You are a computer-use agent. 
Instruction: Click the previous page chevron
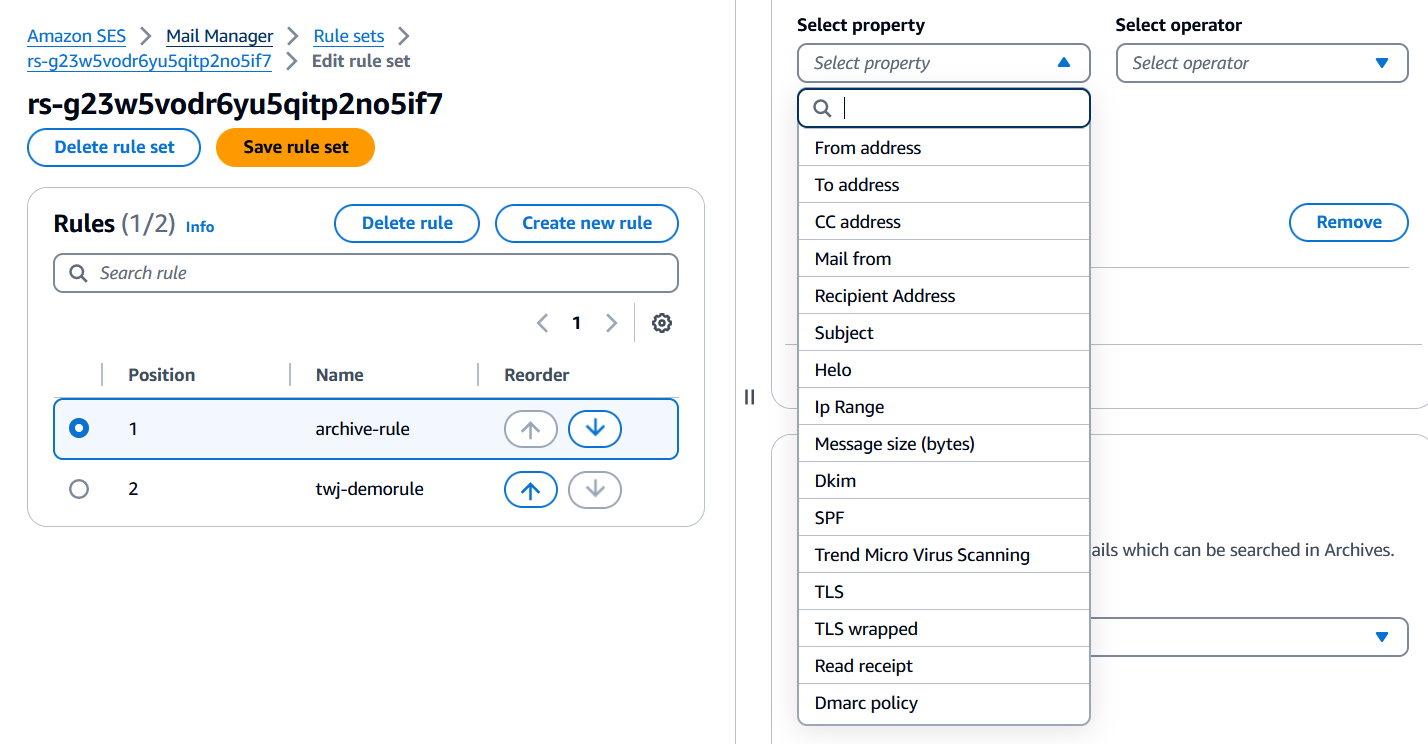(x=542, y=322)
